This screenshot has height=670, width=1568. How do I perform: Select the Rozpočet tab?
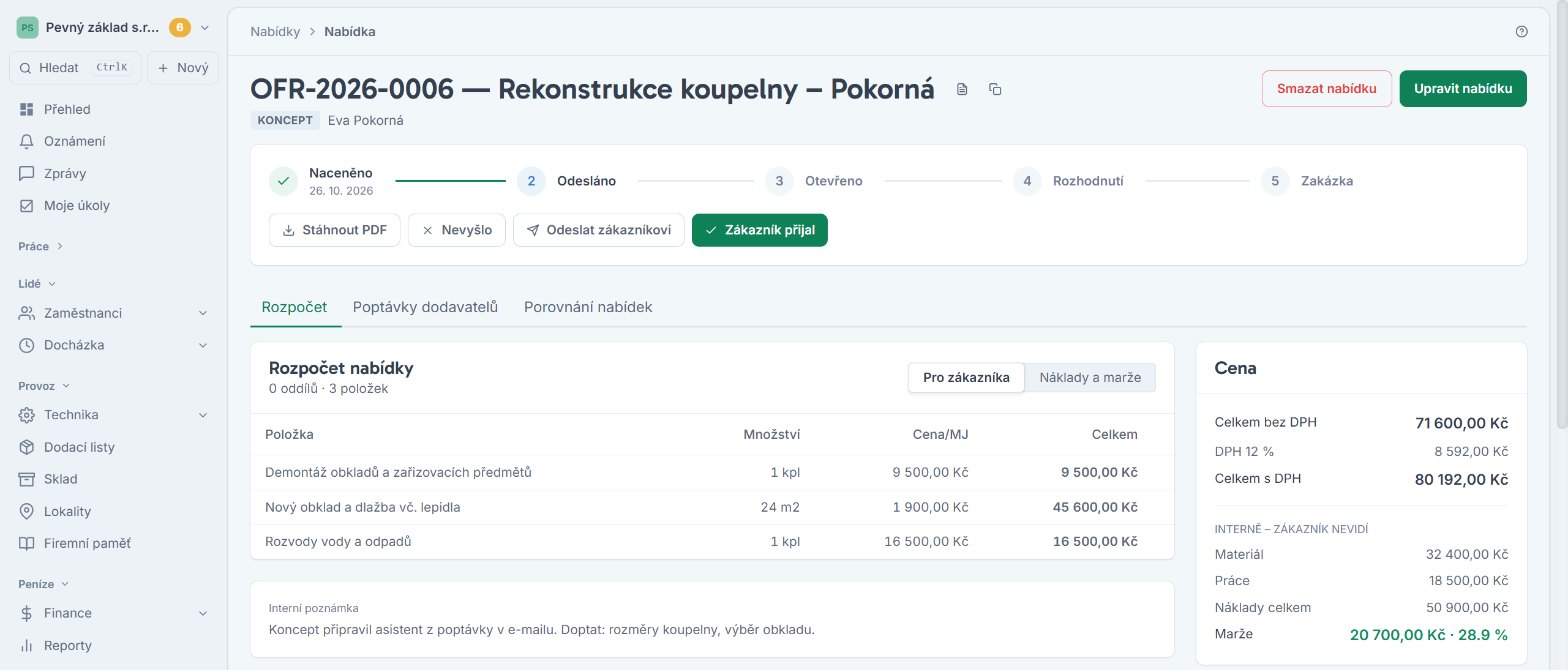(294, 307)
